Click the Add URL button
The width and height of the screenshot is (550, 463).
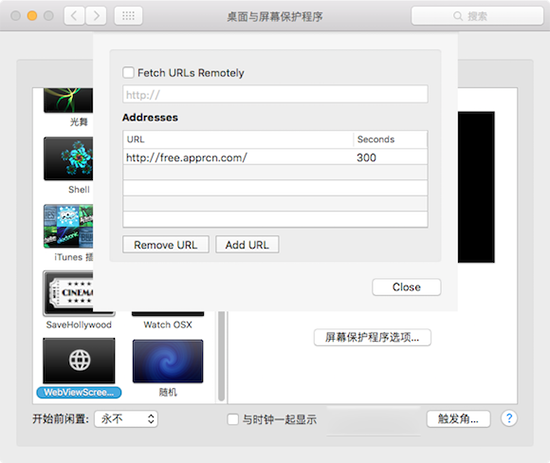pos(247,244)
